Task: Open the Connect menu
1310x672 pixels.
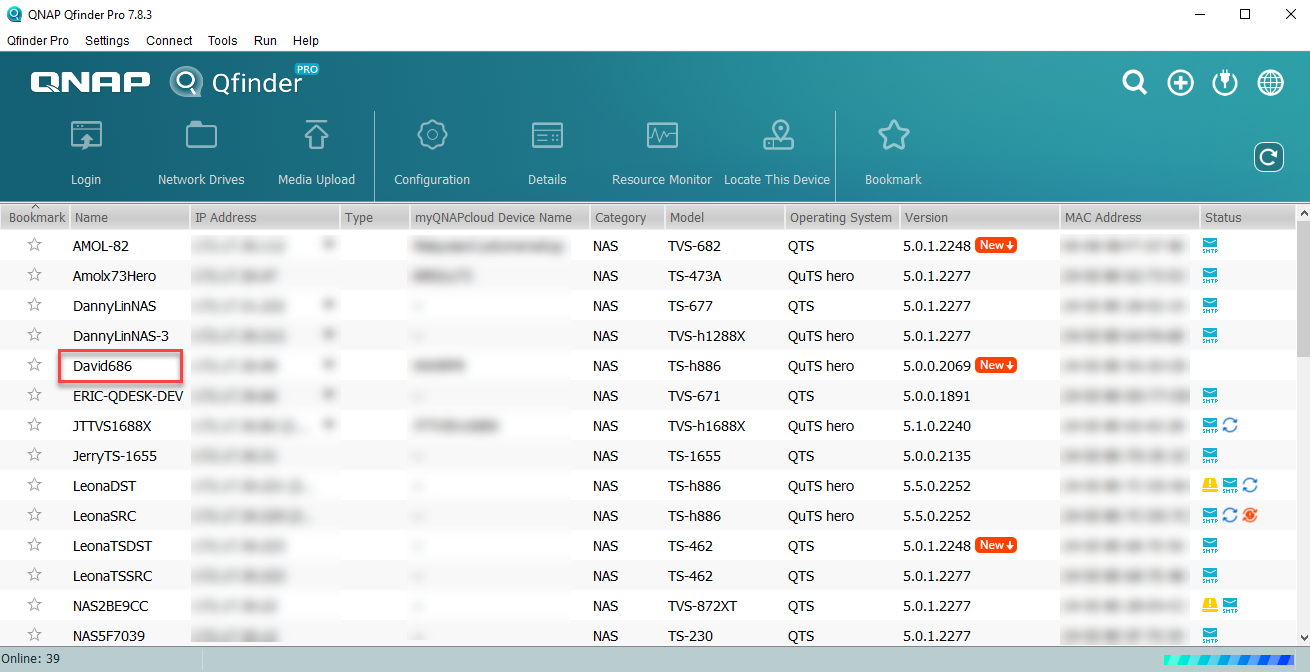Action: coord(168,41)
